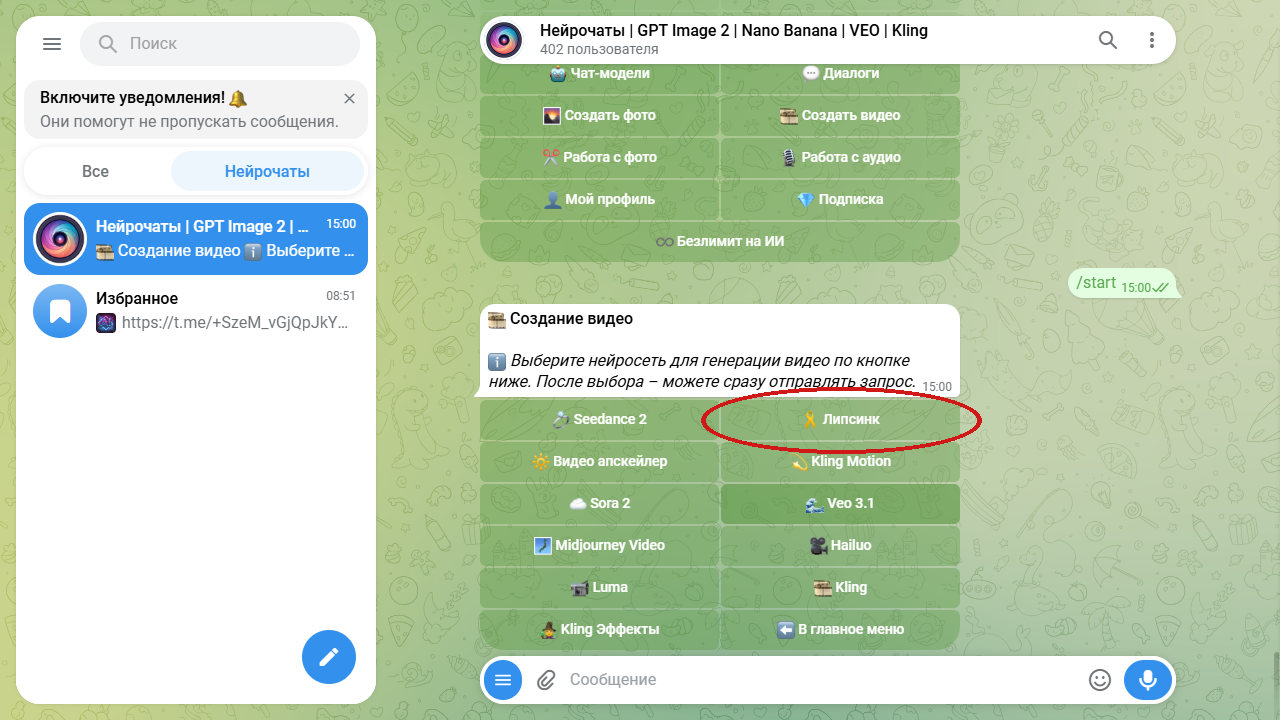Viewport: 1280px width, 720px height.
Task: Click the search magnifier in chat header
Action: tap(1108, 40)
